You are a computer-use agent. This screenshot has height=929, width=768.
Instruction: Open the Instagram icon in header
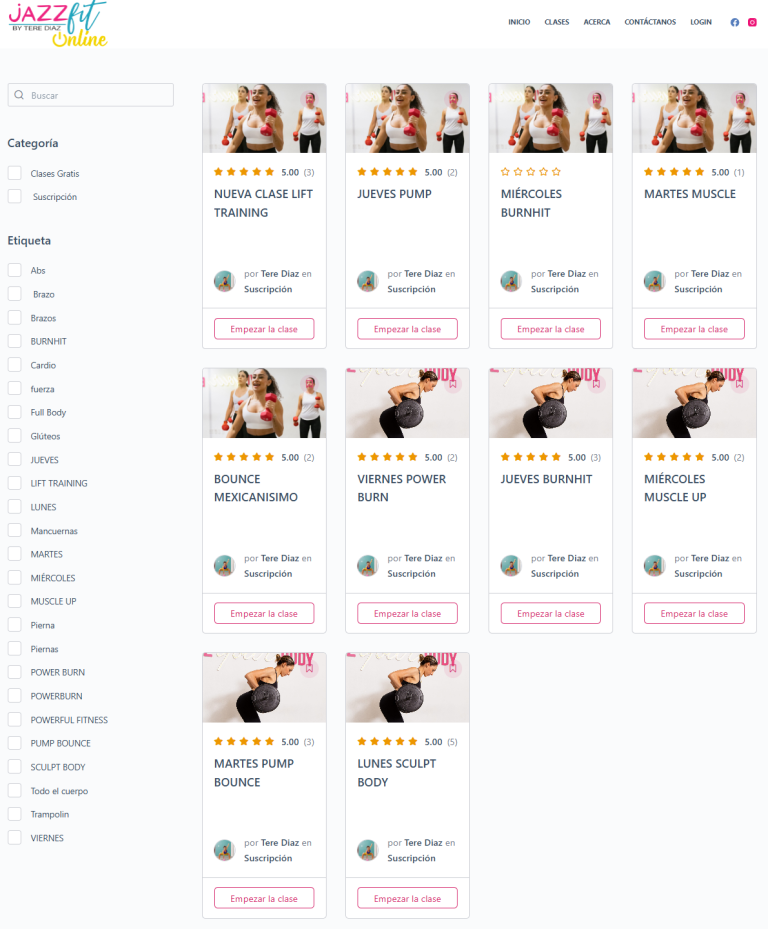point(752,23)
